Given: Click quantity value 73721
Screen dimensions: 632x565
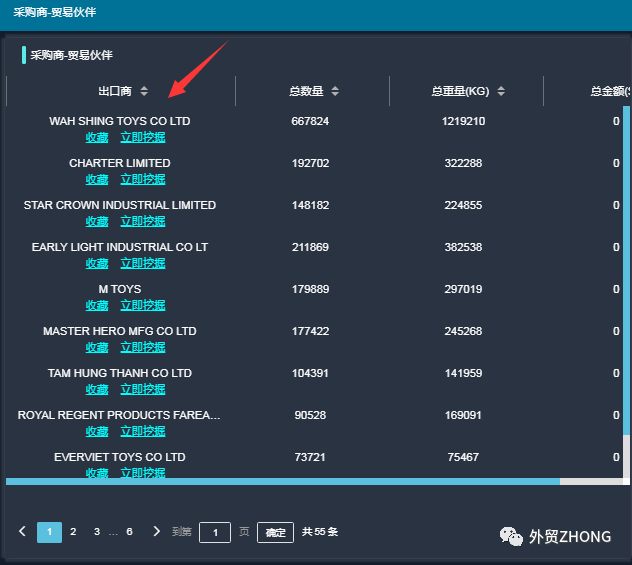Looking at the screenshot, I should (x=310, y=457).
